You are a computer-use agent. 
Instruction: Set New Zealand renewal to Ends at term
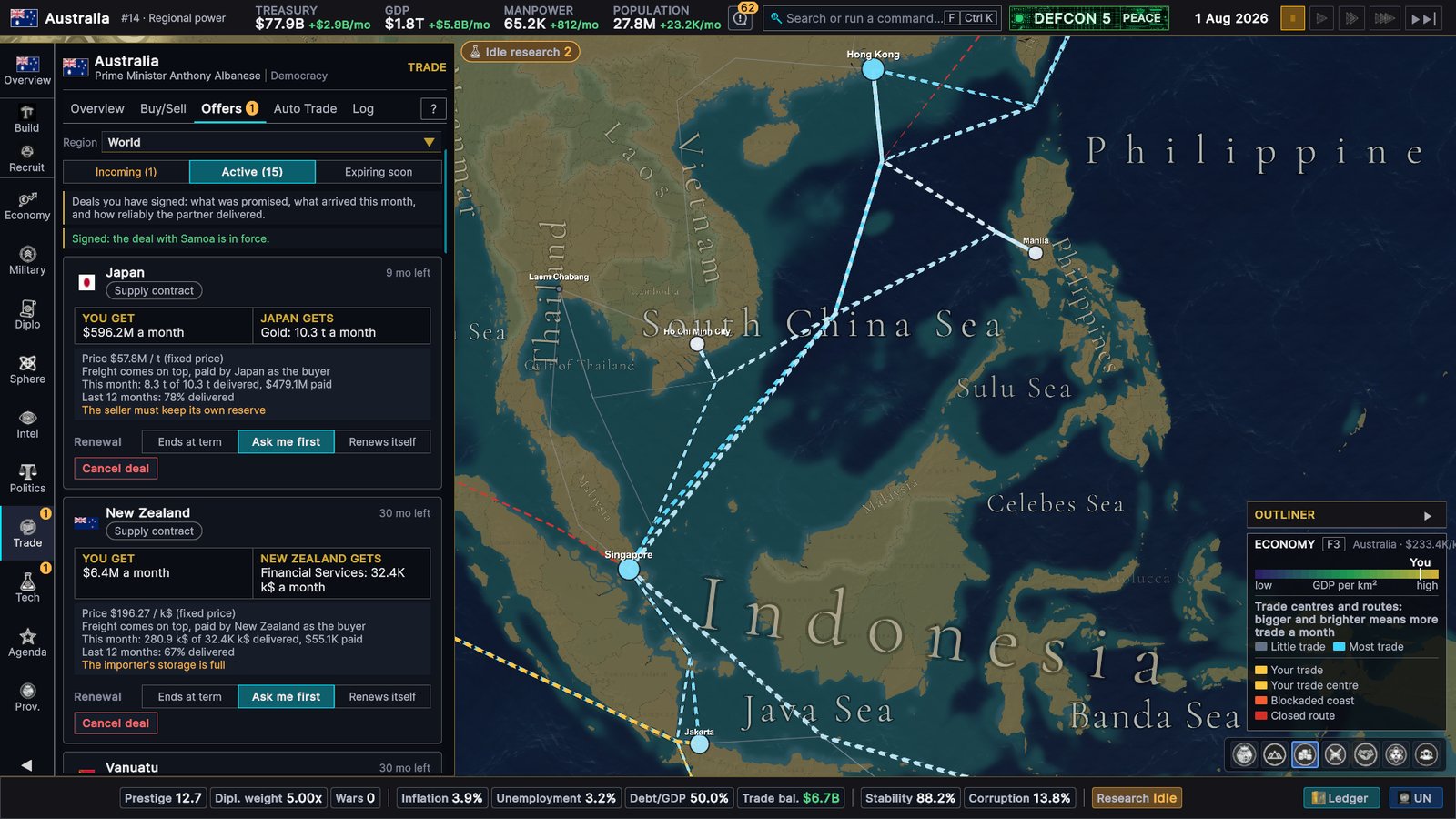pyautogui.click(x=189, y=697)
